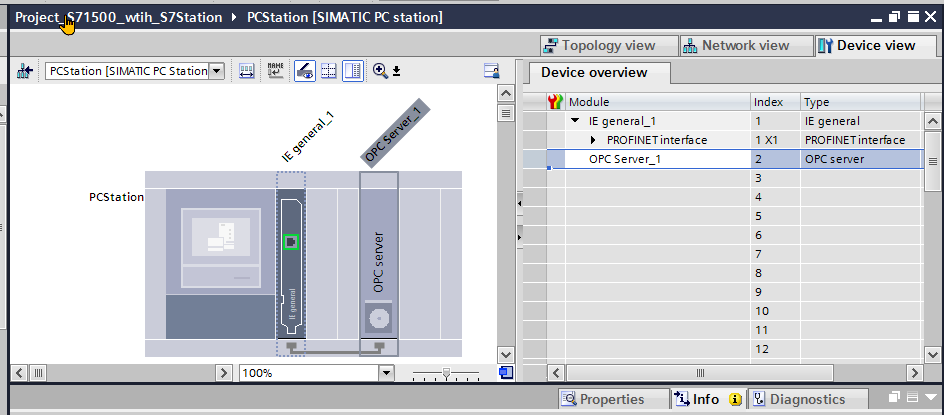Select index cell 12 in device overview

coord(775,349)
